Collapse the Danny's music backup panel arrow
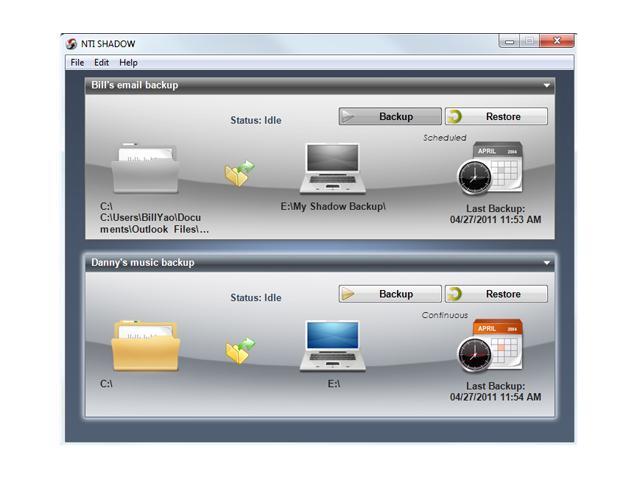640x480 pixels. (547, 263)
